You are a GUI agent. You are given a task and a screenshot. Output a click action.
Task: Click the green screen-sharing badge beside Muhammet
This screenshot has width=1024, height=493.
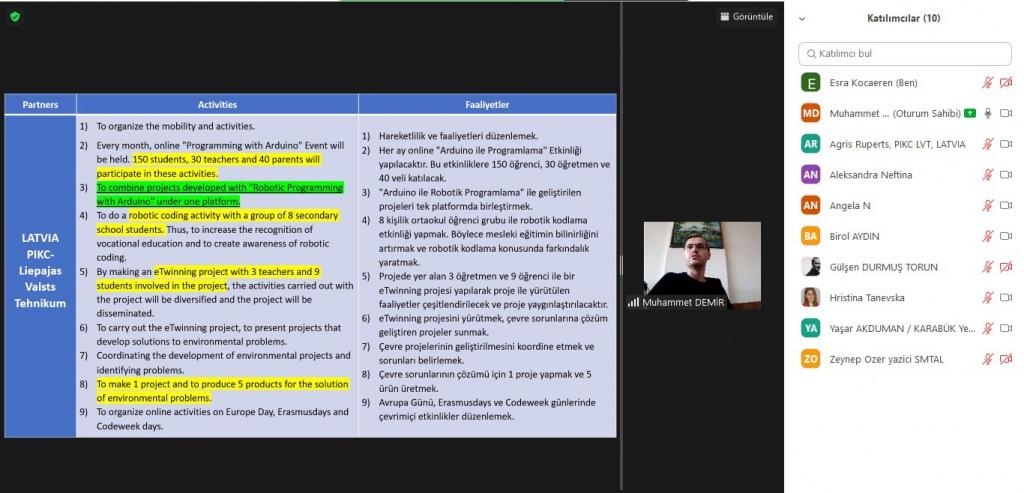click(x=970, y=114)
